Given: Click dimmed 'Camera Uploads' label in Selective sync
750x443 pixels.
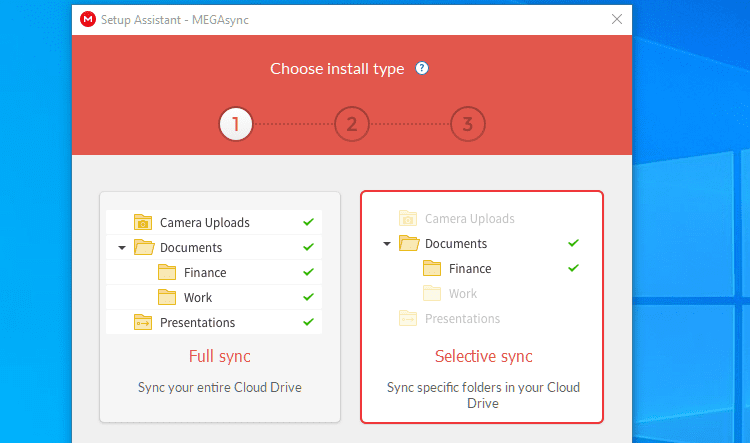Looking at the screenshot, I should [470, 219].
